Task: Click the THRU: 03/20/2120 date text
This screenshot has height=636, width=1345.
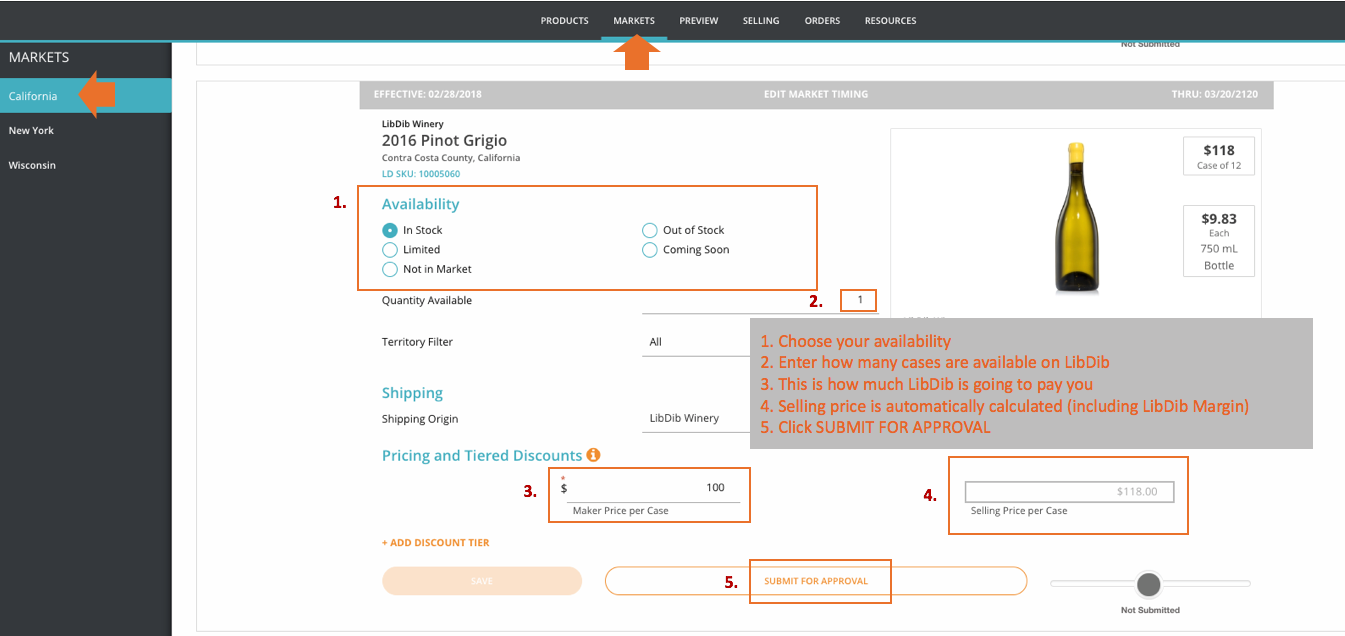Action: [1215, 94]
